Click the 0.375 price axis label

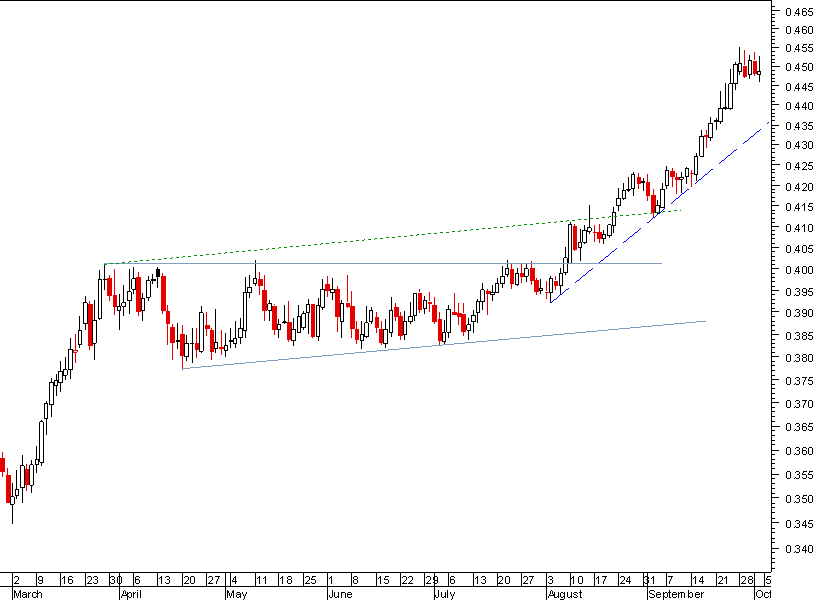[799, 381]
